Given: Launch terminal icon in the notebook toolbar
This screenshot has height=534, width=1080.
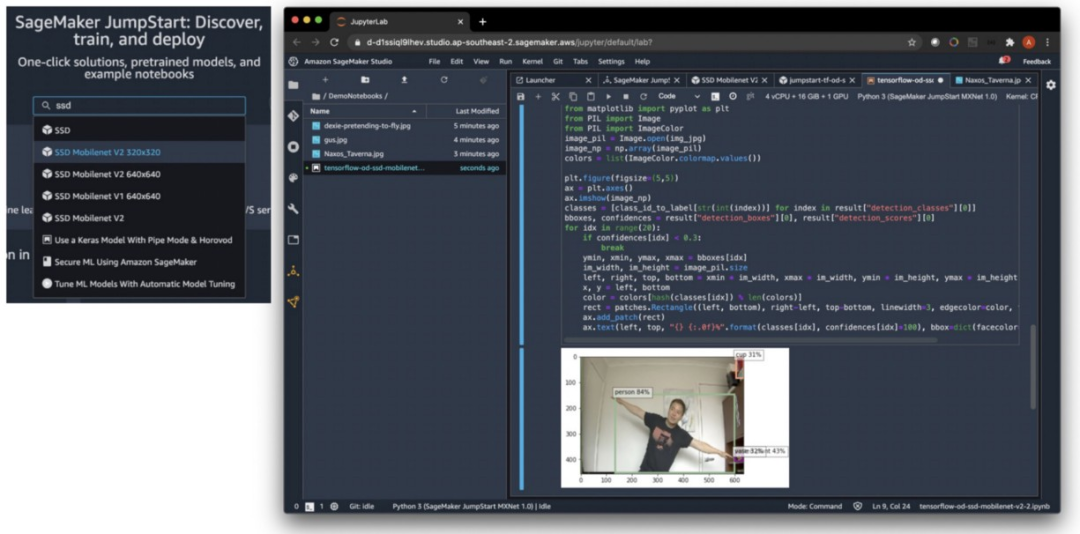Looking at the screenshot, I should point(716,96).
